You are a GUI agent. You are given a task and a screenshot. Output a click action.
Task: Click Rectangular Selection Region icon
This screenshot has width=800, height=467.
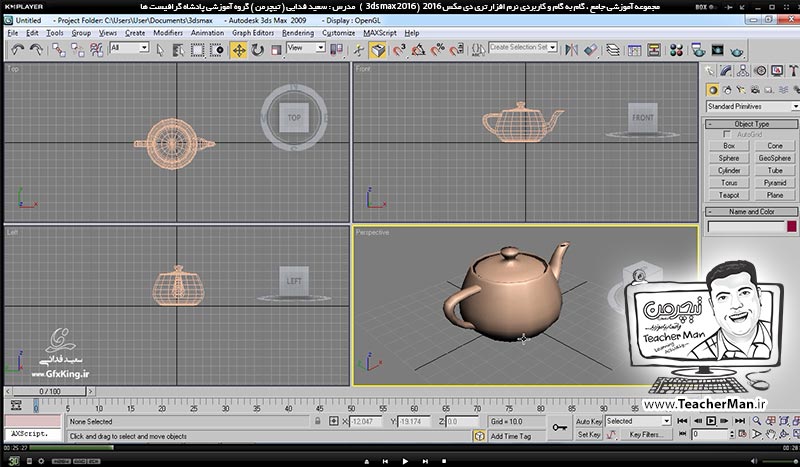click(197, 50)
